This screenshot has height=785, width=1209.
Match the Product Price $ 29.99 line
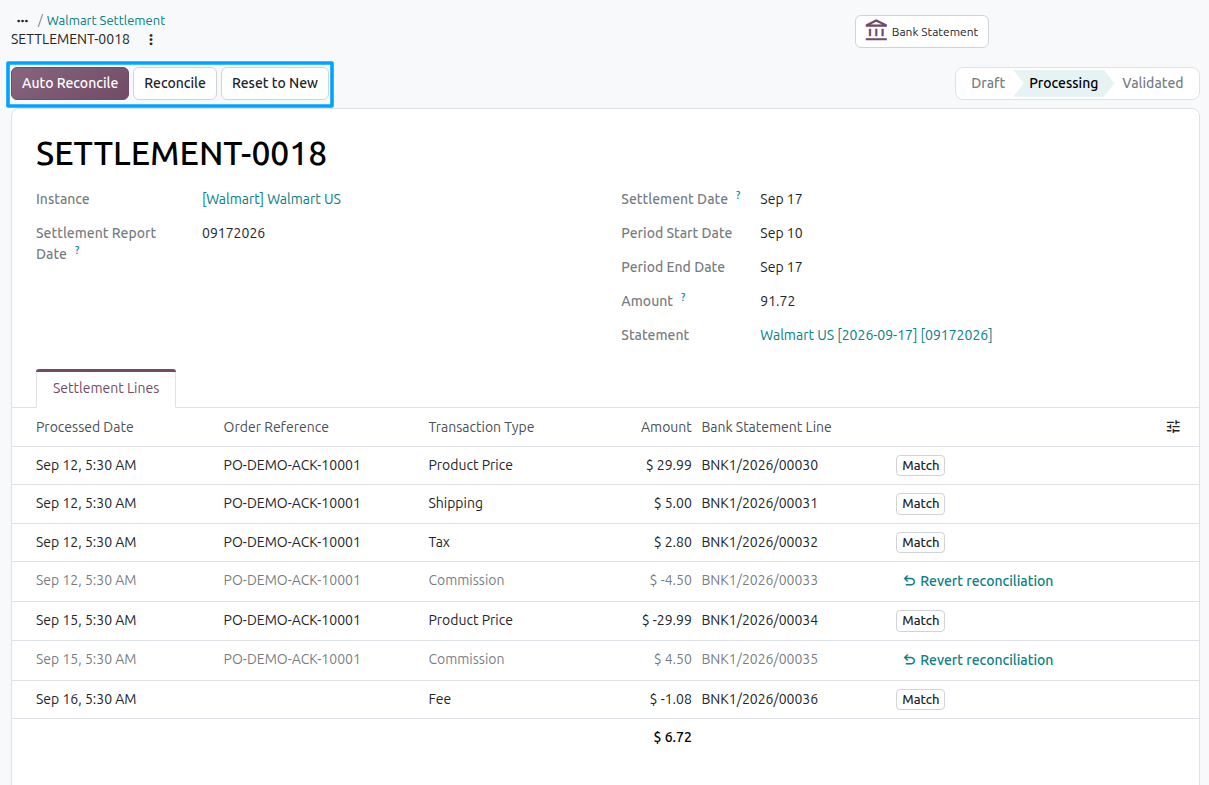pos(920,465)
